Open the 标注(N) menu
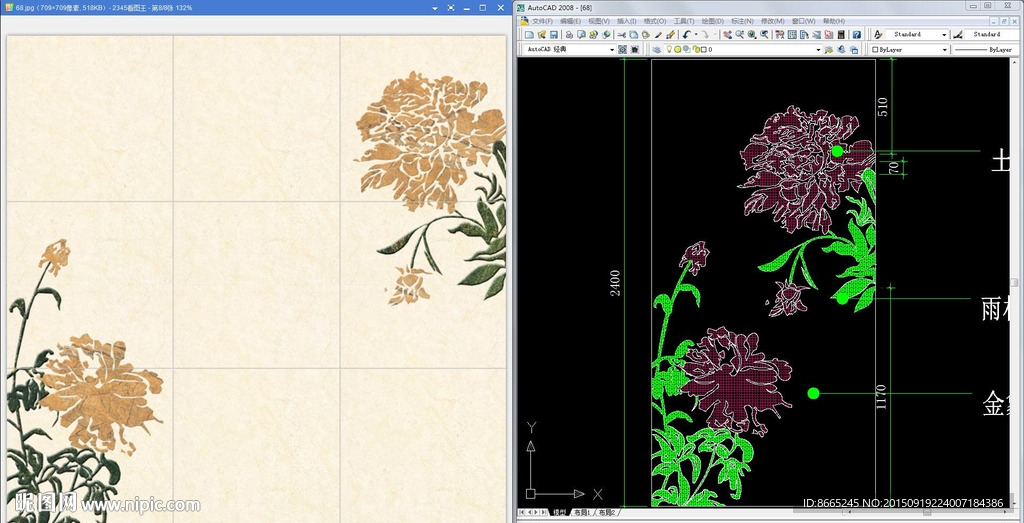Screen dimensions: 1024x523 tap(743, 22)
